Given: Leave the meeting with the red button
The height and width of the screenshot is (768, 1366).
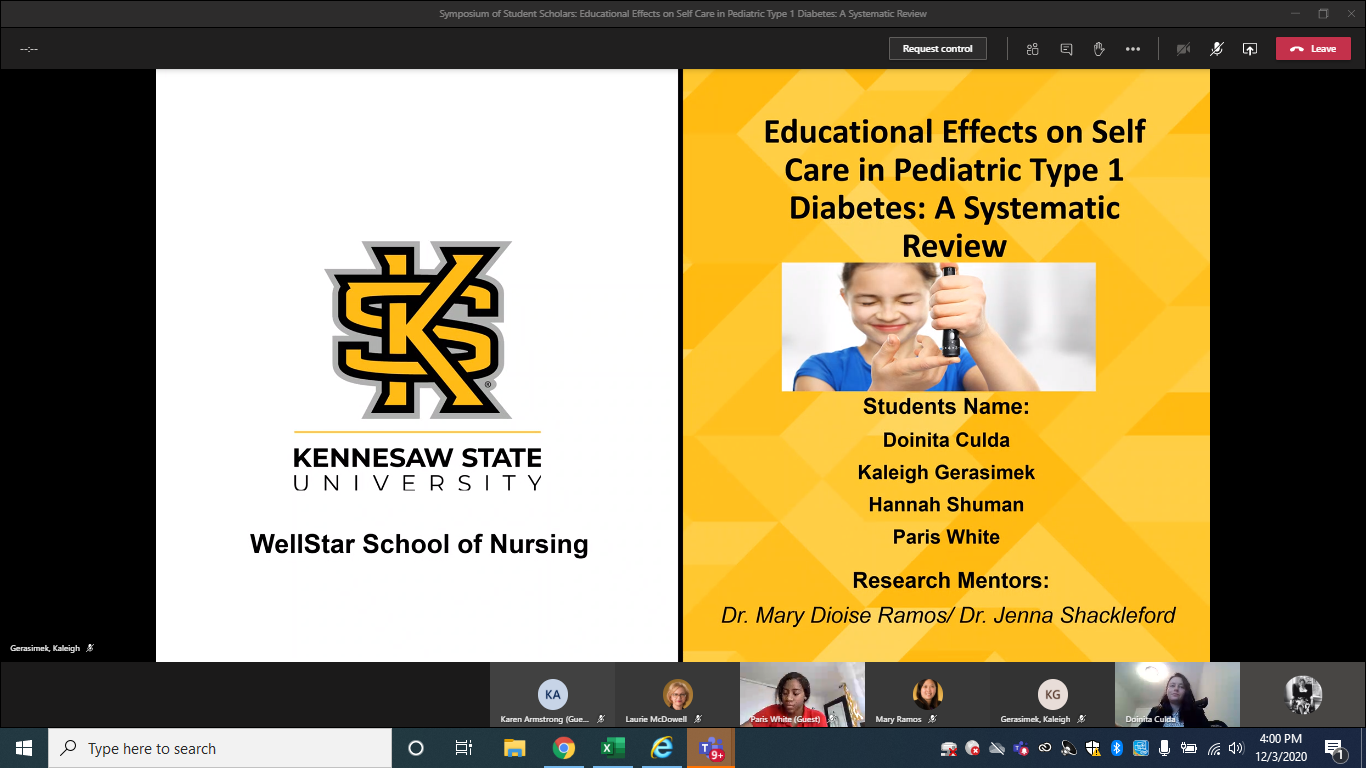Looking at the screenshot, I should [1312, 49].
